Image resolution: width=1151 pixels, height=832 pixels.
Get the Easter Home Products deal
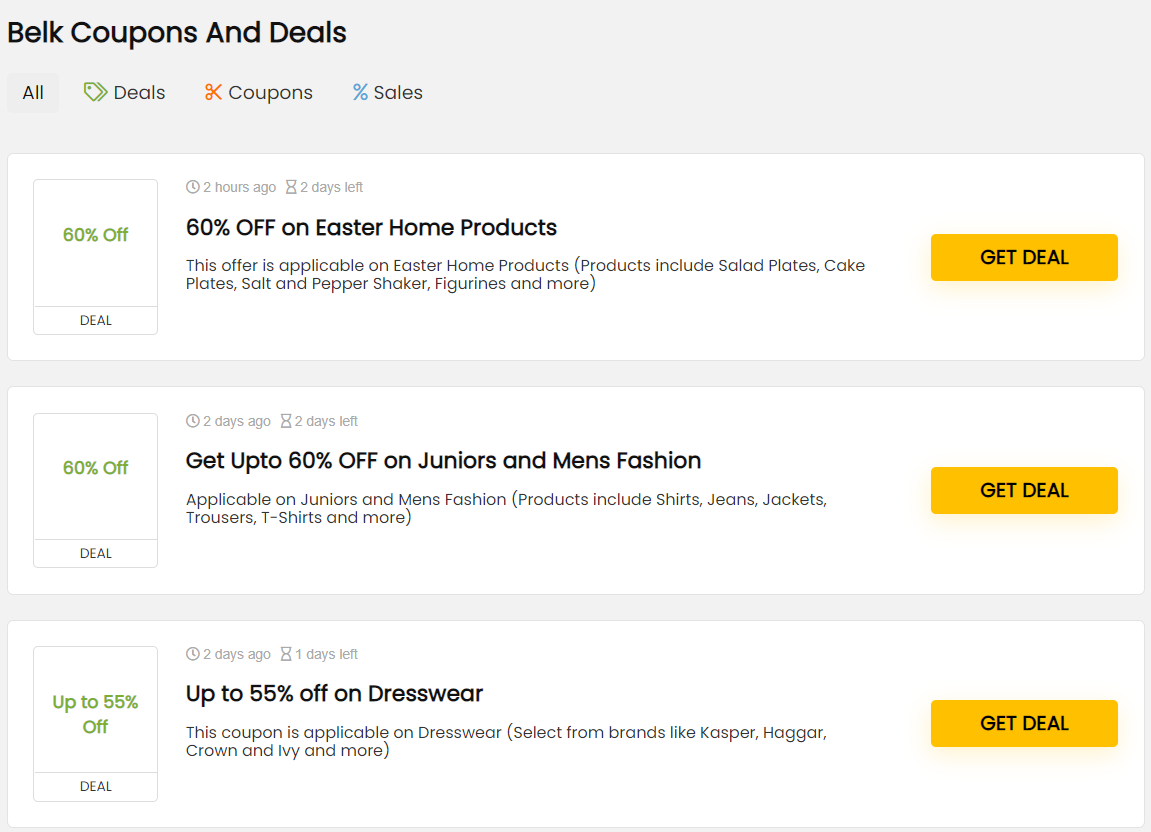pos(1024,257)
